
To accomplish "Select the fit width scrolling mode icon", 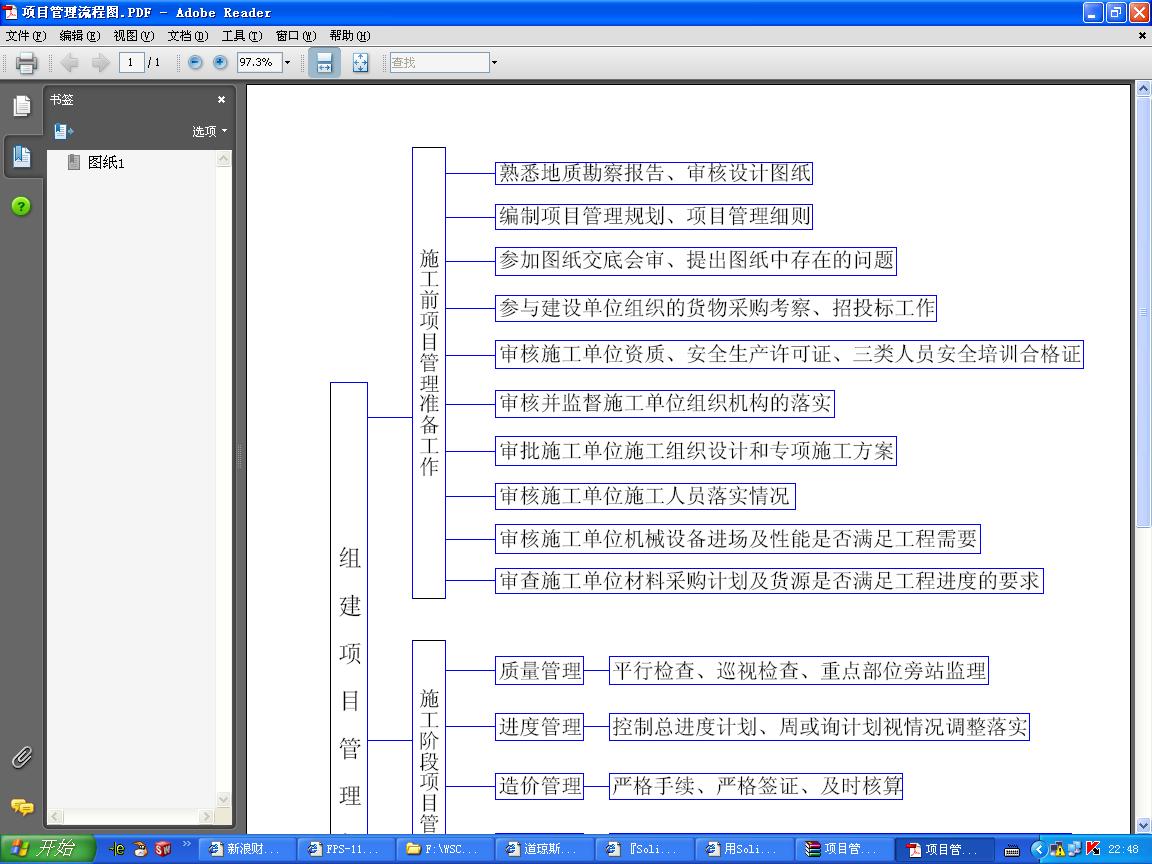I will pyautogui.click(x=324, y=62).
